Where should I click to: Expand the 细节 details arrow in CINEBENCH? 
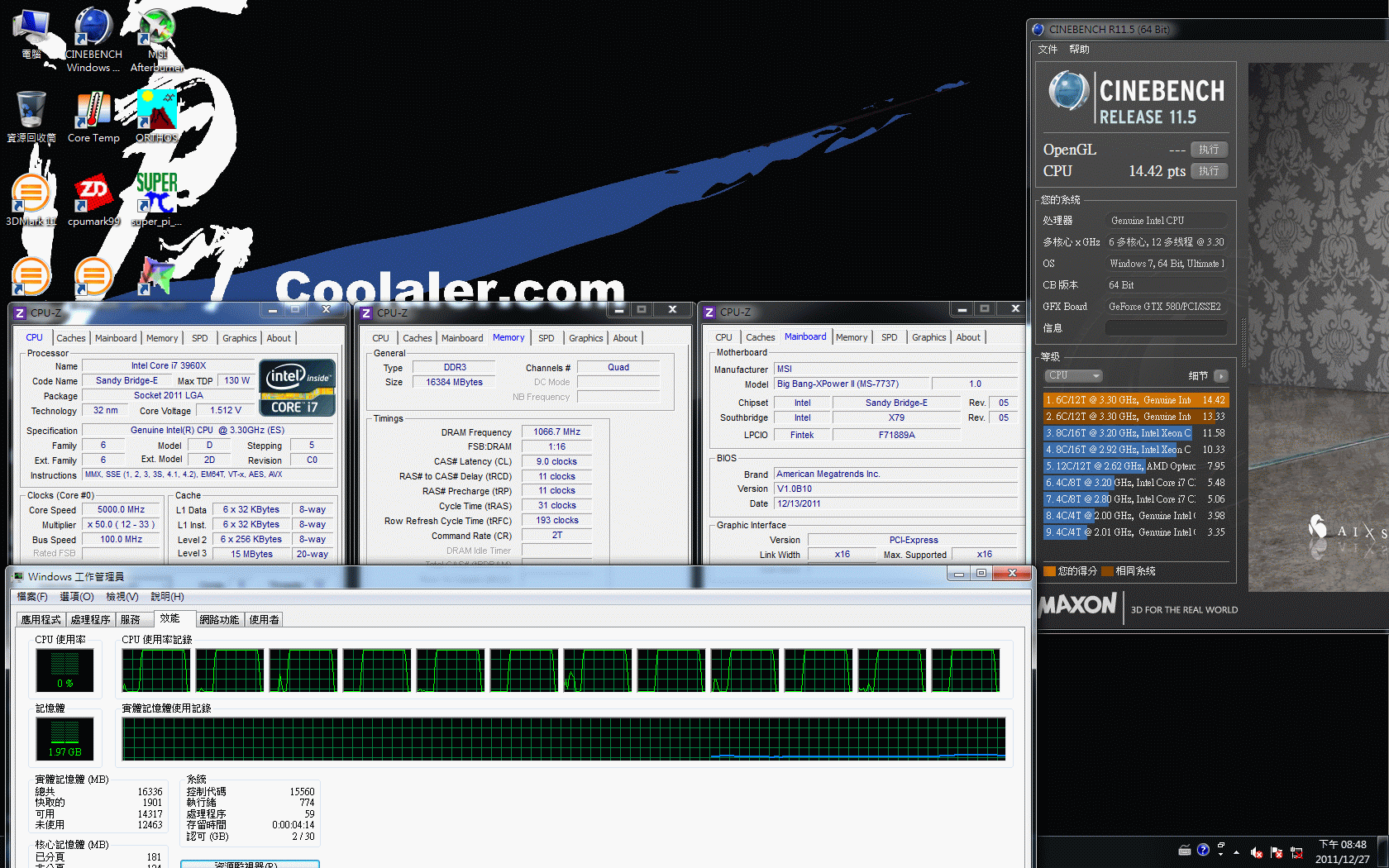pos(1220,376)
